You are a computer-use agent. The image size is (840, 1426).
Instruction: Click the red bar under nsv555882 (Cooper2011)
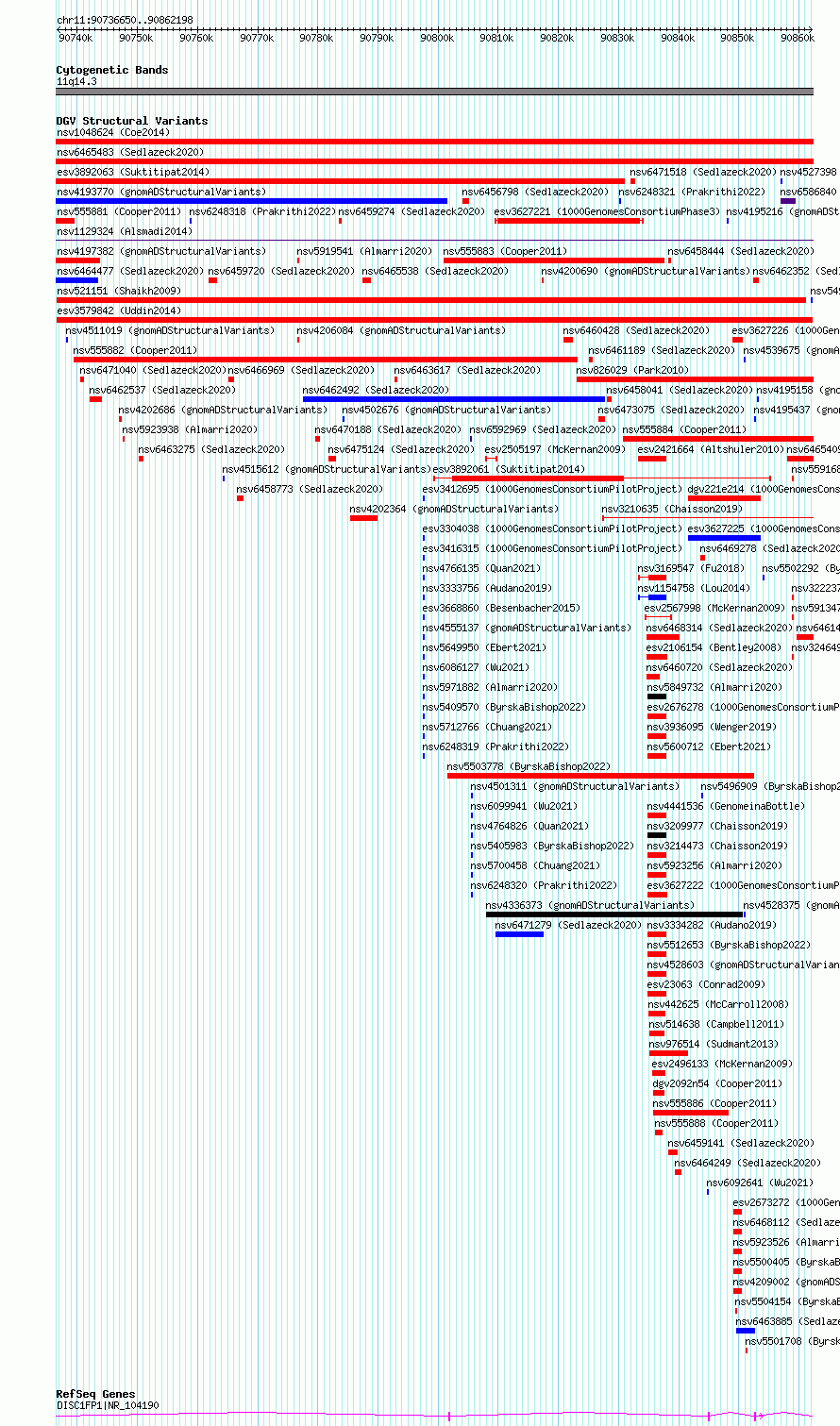(326, 360)
